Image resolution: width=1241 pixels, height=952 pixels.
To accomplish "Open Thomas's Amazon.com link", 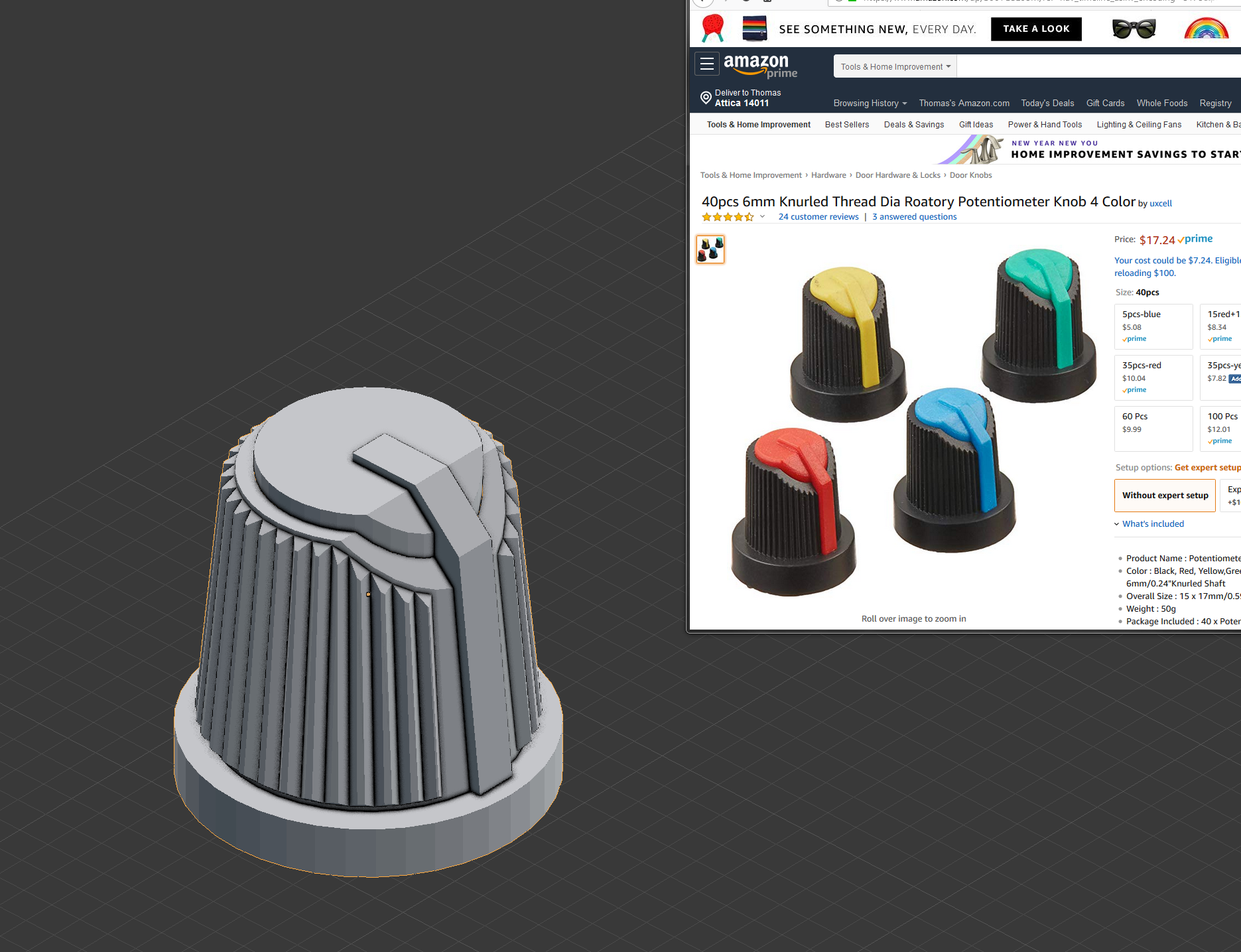I will pyautogui.click(x=964, y=103).
